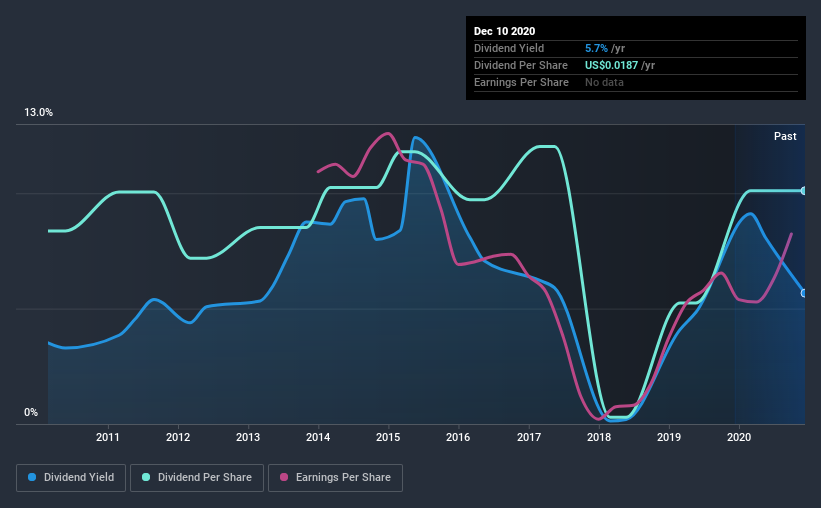
Task: Click the Dividend Per Share tooltip row label
Action: point(520,65)
